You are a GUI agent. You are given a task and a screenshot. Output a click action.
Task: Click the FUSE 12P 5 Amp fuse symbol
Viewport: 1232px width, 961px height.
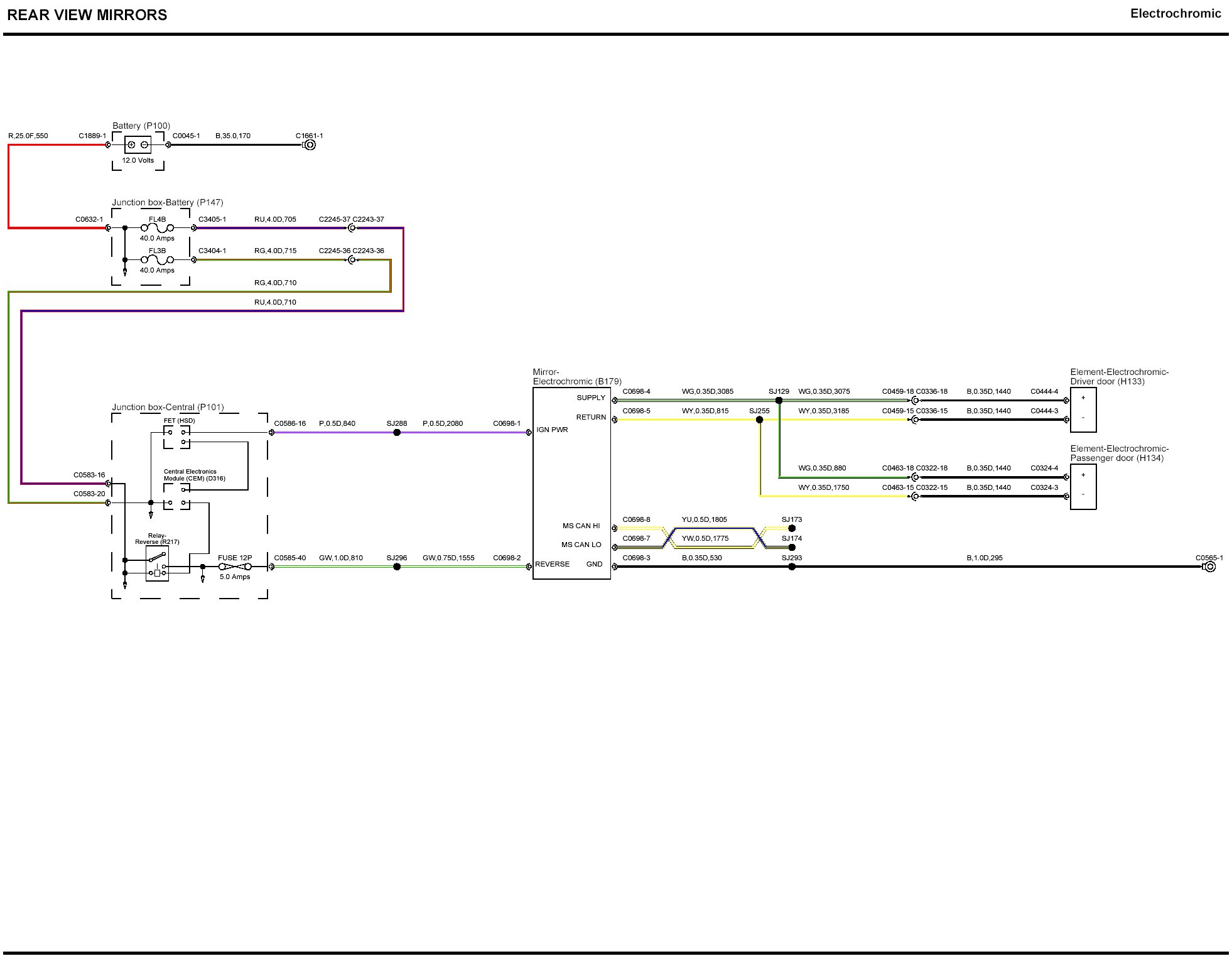click(235, 567)
